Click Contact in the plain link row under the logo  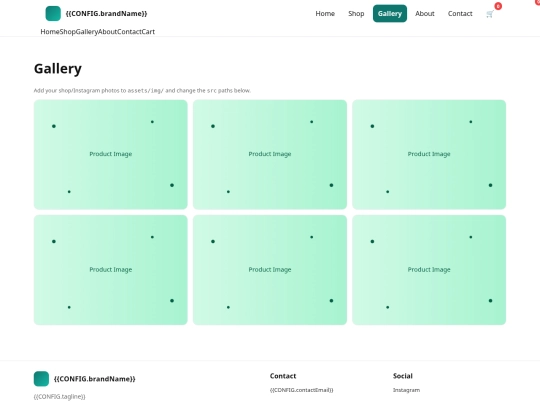[129, 32]
